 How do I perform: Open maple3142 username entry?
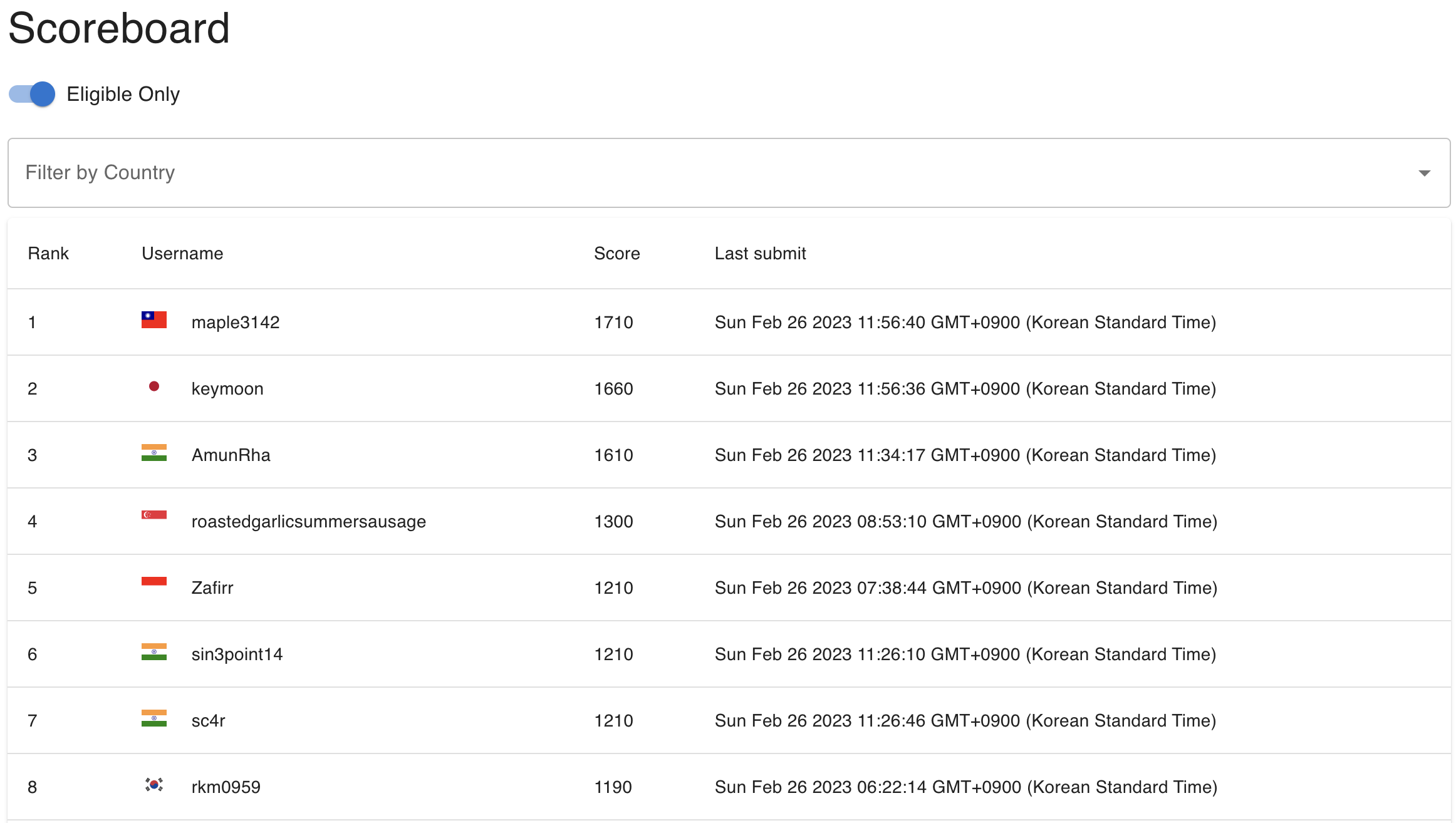[x=236, y=323]
